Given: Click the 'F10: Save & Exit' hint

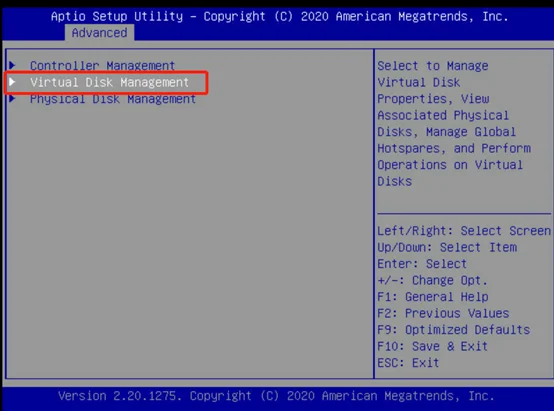Looking at the screenshot, I should pyautogui.click(x=432, y=346).
